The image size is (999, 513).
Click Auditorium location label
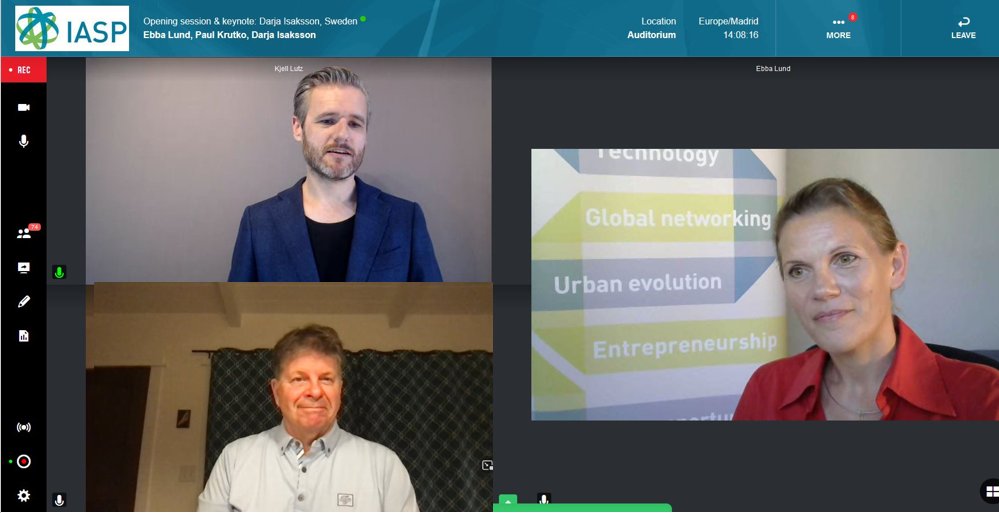tap(651, 35)
